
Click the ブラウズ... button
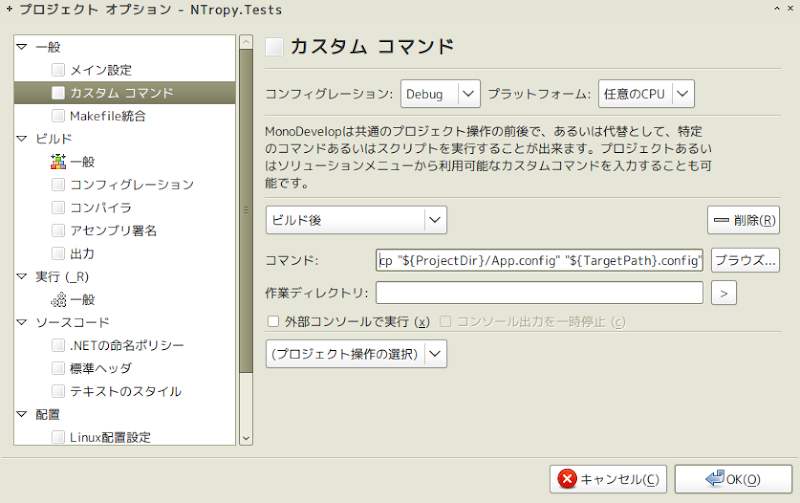point(745,260)
